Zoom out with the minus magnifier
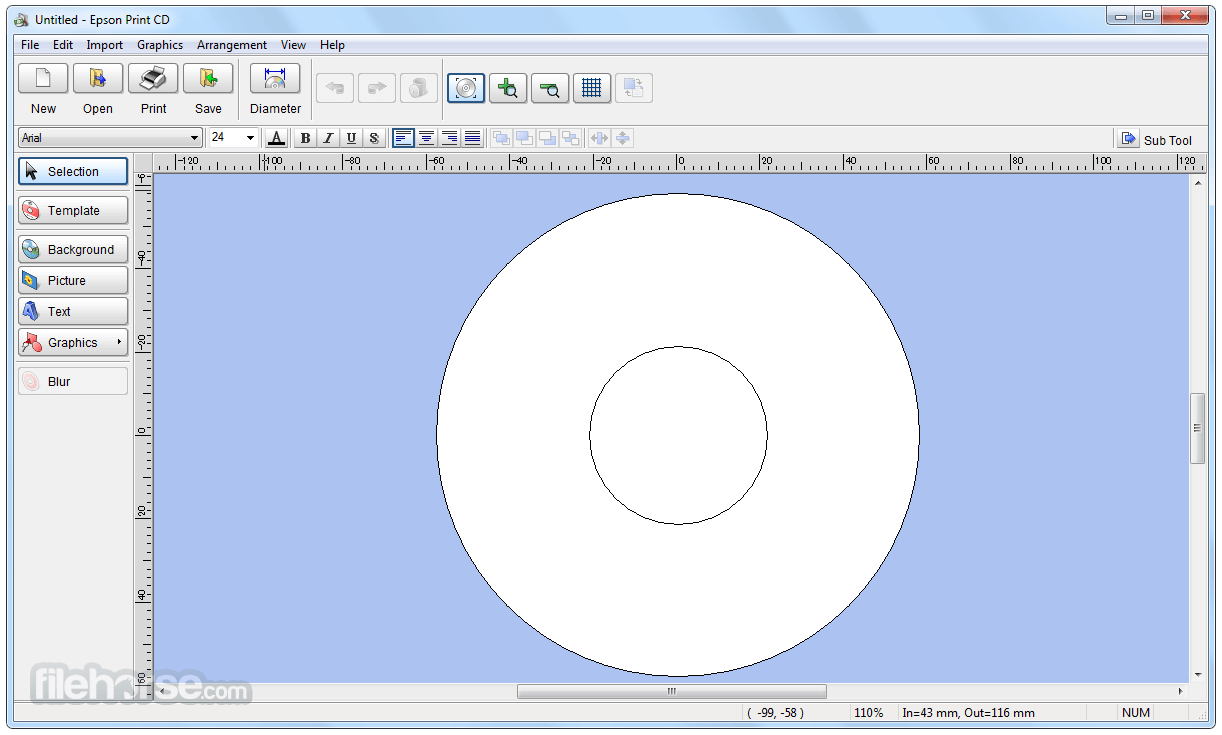Viewport: 1222px width, 735px height. click(x=550, y=88)
